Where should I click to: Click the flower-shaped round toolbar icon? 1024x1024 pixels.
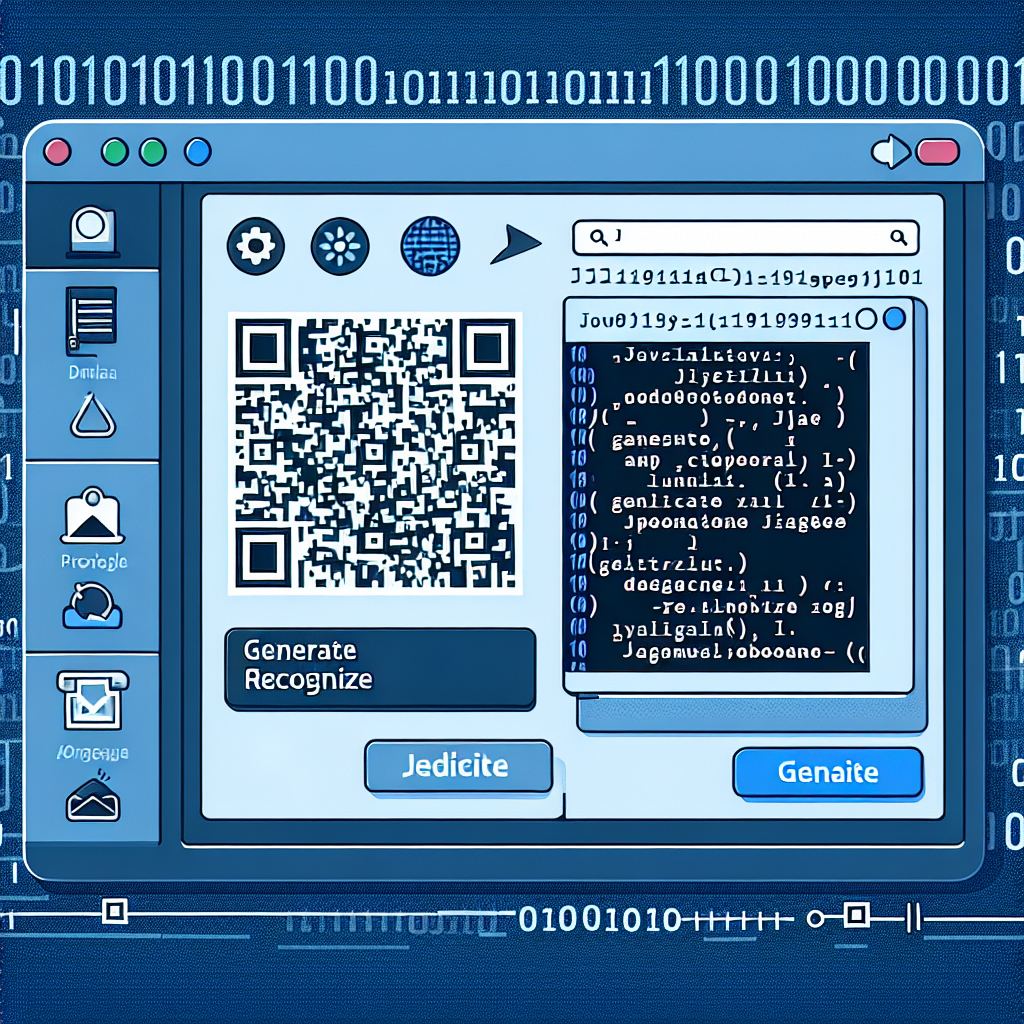tap(340, 246)
